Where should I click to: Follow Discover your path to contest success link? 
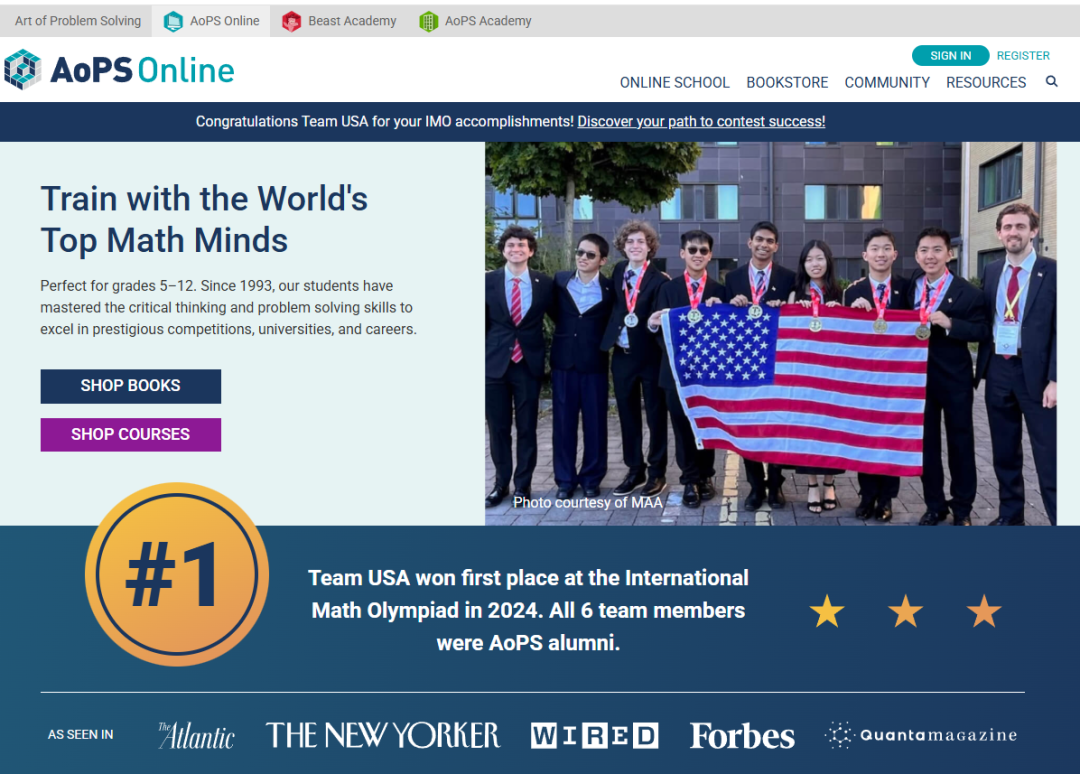tap(701, 121)
